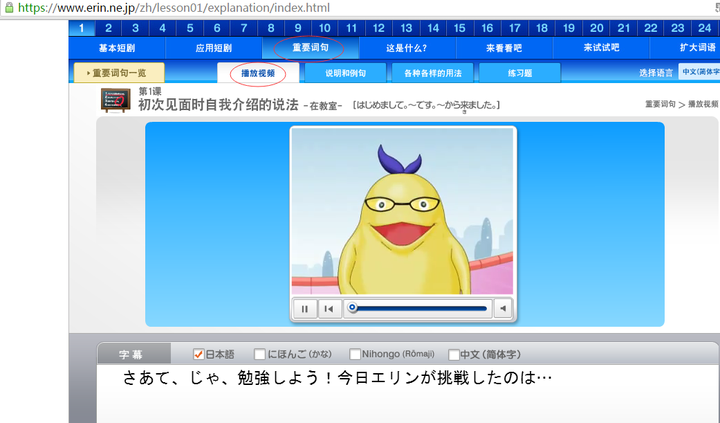The image size is (720, 423).
Task: Go to lesson 11
Action: (352, 28)
